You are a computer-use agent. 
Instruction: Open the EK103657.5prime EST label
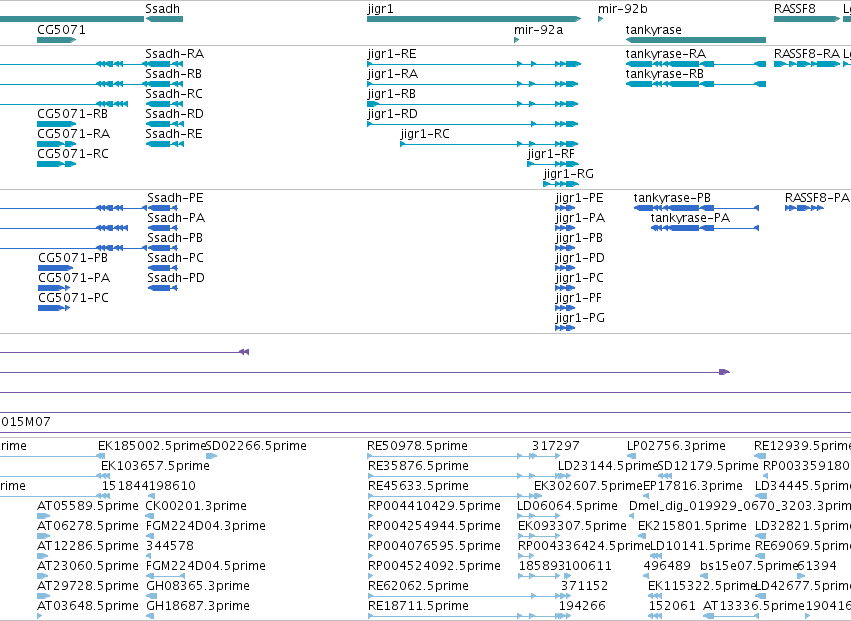tap(155, 466)
